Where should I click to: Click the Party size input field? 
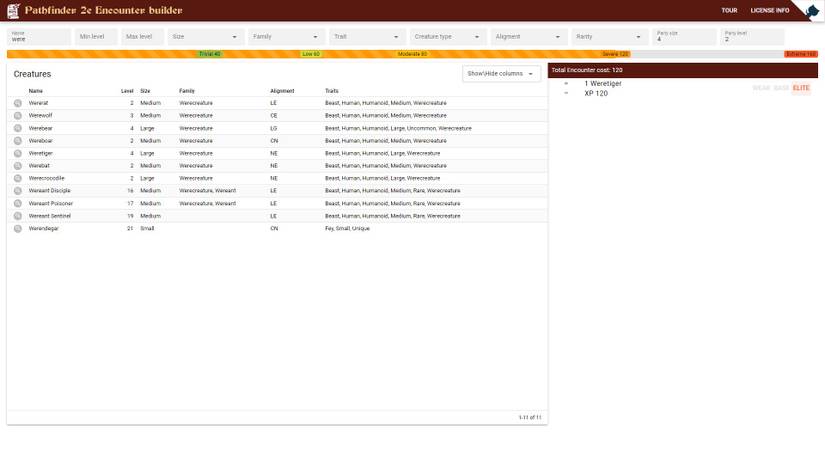683,38
